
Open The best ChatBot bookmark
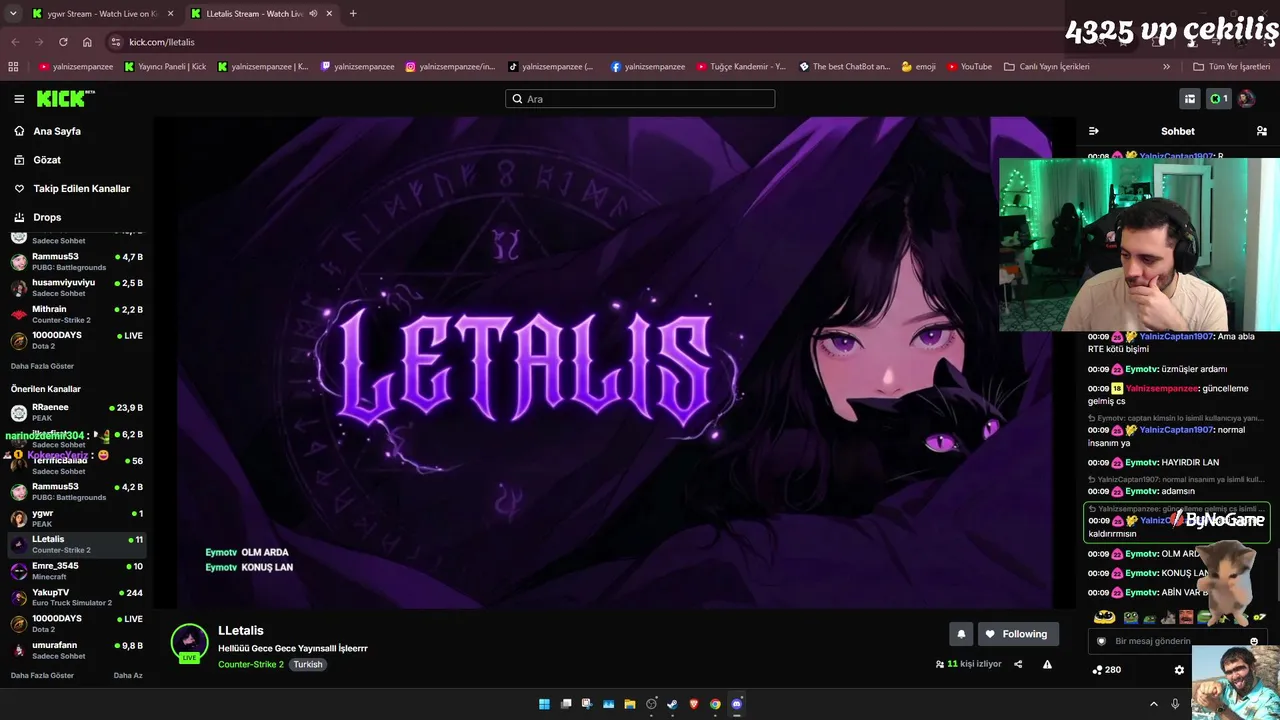click(x=844, y=67)
